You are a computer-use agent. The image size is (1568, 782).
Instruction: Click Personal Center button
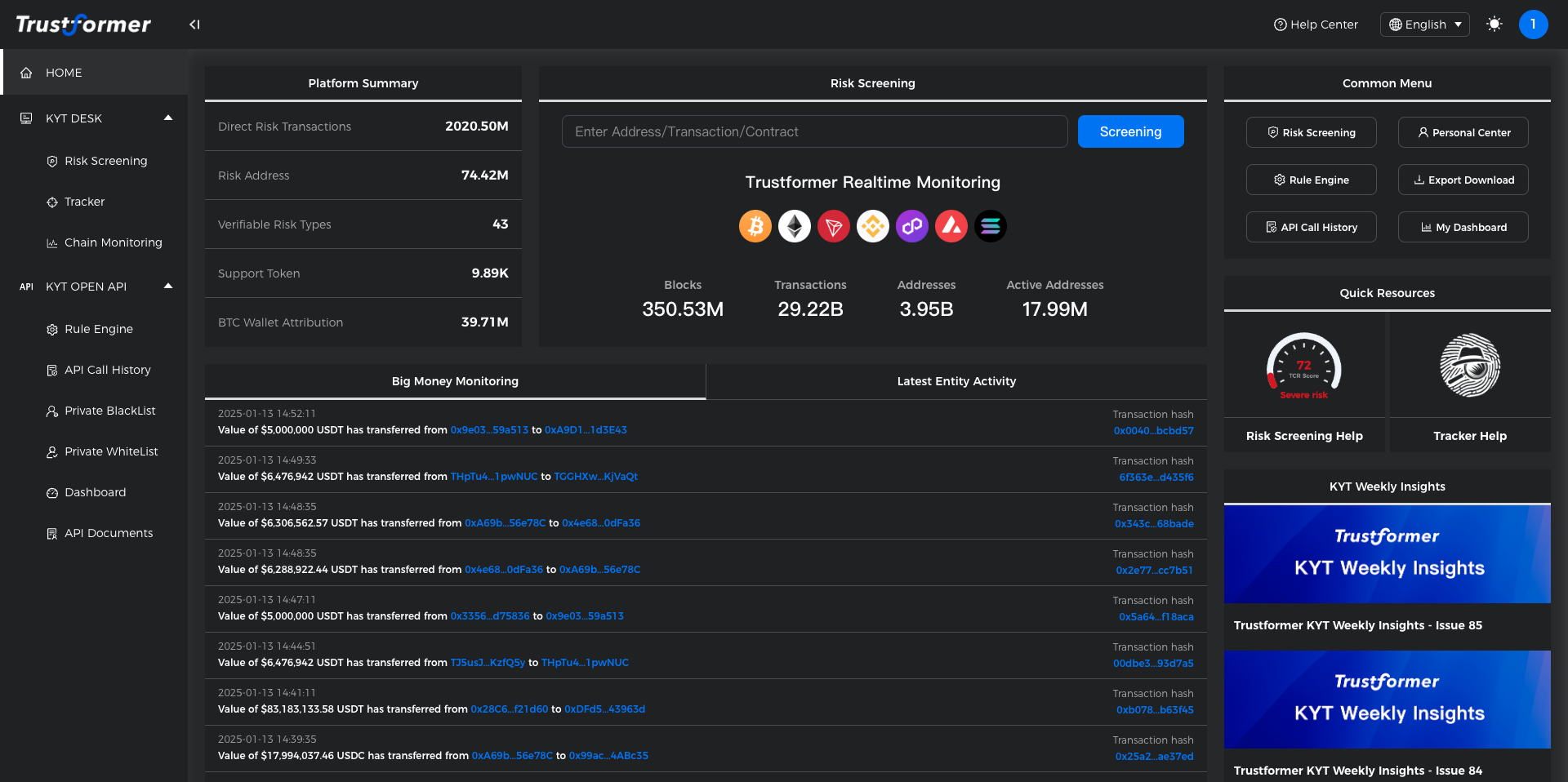click(1463, 132)
